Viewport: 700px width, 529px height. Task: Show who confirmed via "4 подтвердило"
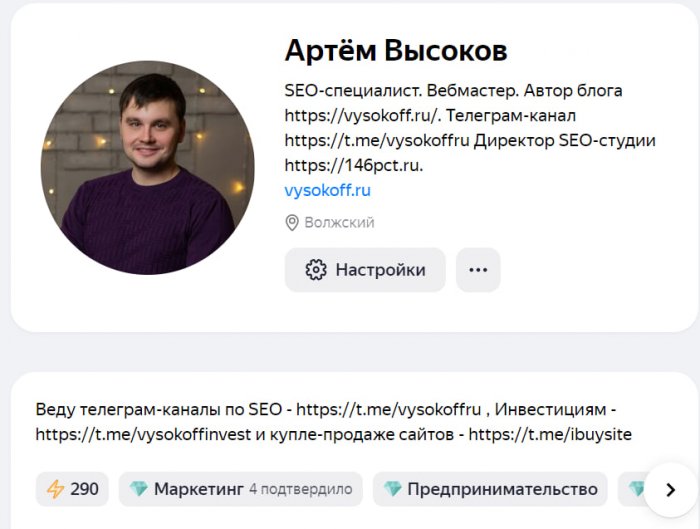click(300, 490)
